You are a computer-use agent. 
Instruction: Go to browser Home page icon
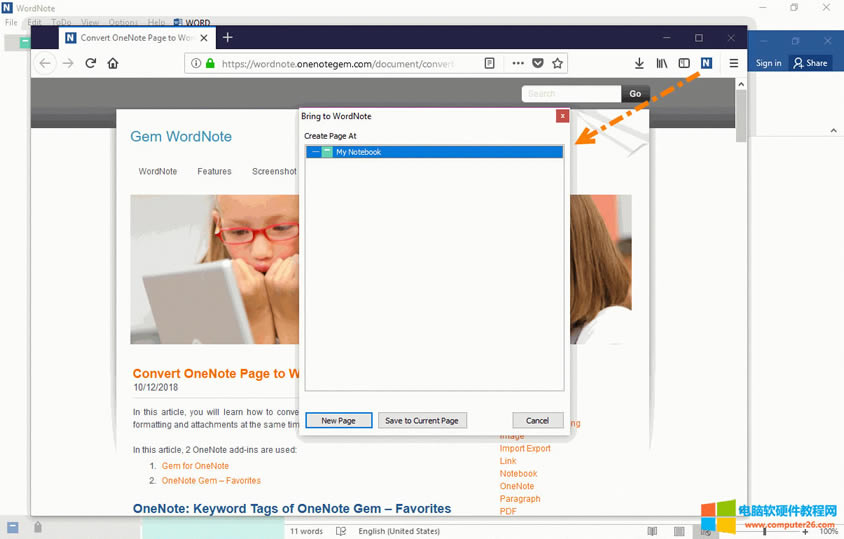[112, 64]
